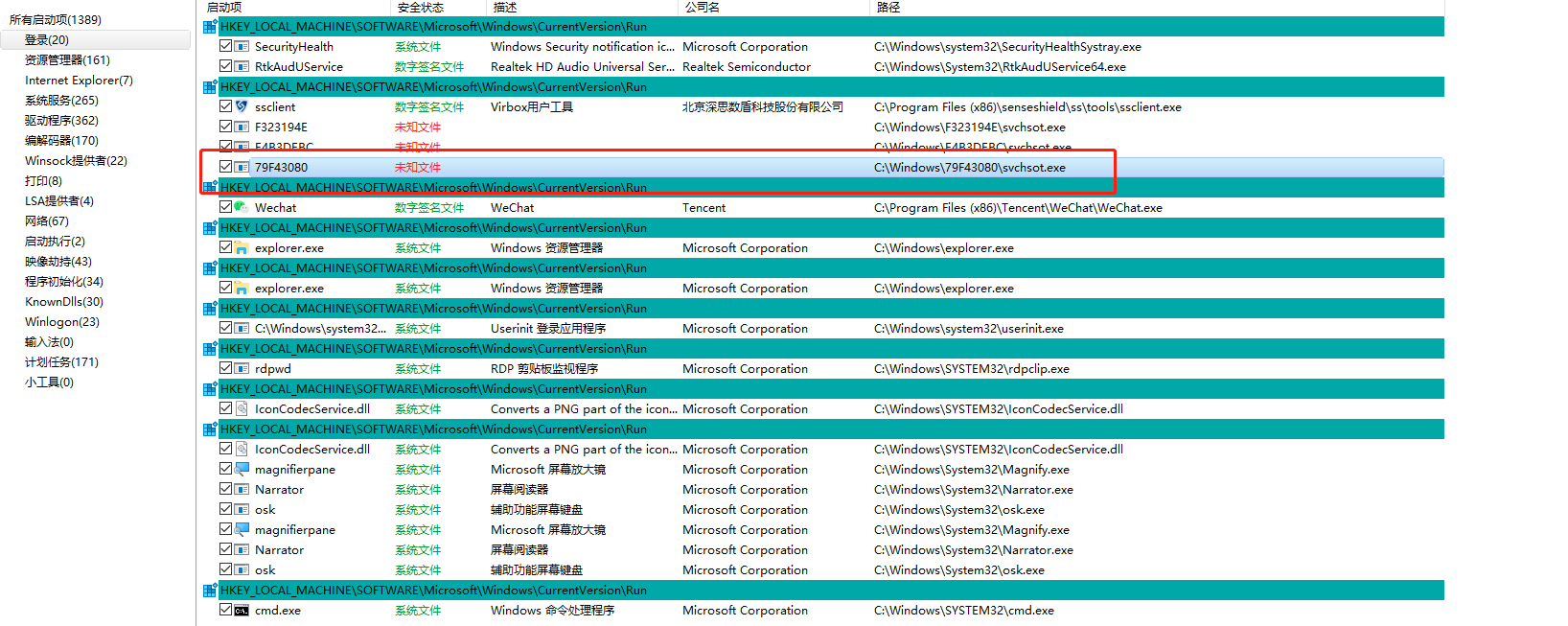The height and width of the screenshot is (626, 1568).
Task: Click the red 未知文件 status of F323194E
Action: coord(418,127)
